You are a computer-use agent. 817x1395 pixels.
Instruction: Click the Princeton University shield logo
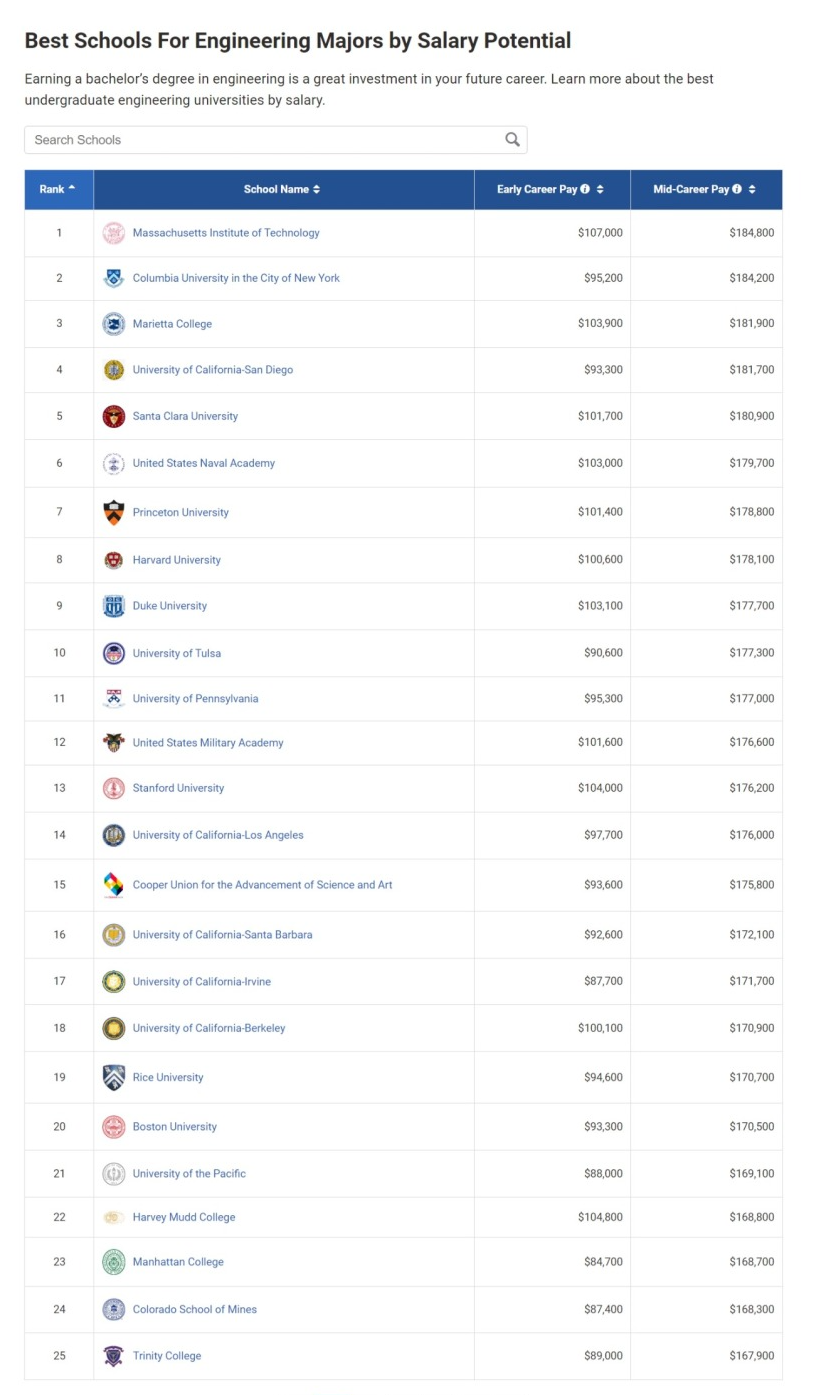114,512
